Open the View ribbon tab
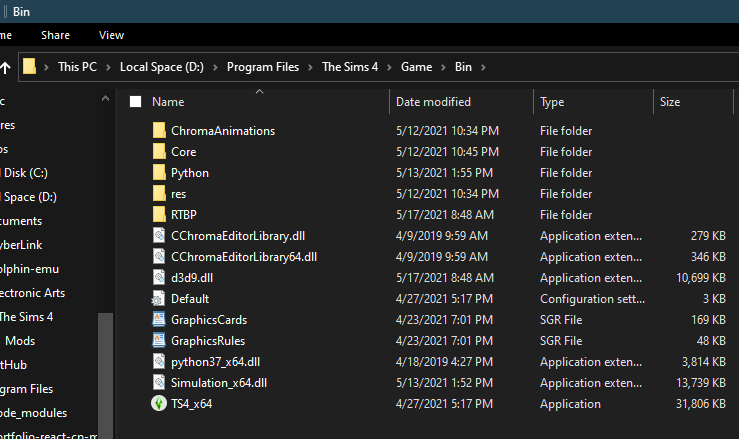739x439 pixels. pos(111,35)
